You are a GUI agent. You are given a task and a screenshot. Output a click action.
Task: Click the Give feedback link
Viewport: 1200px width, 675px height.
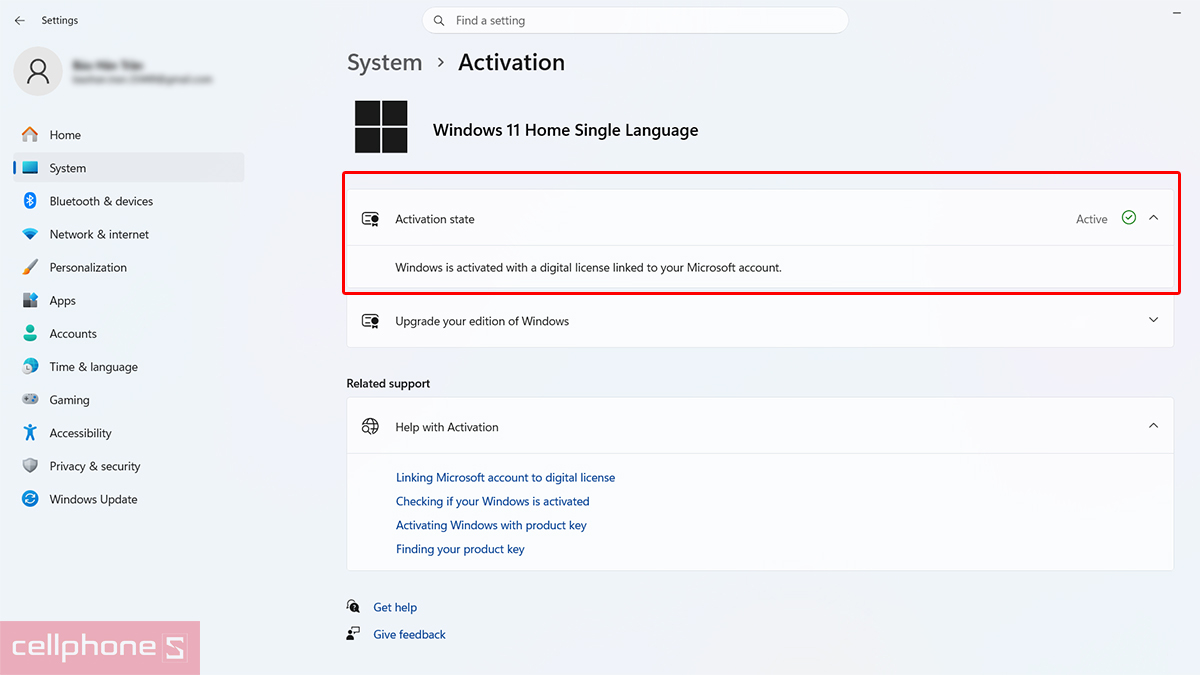[x=409, y=634]
